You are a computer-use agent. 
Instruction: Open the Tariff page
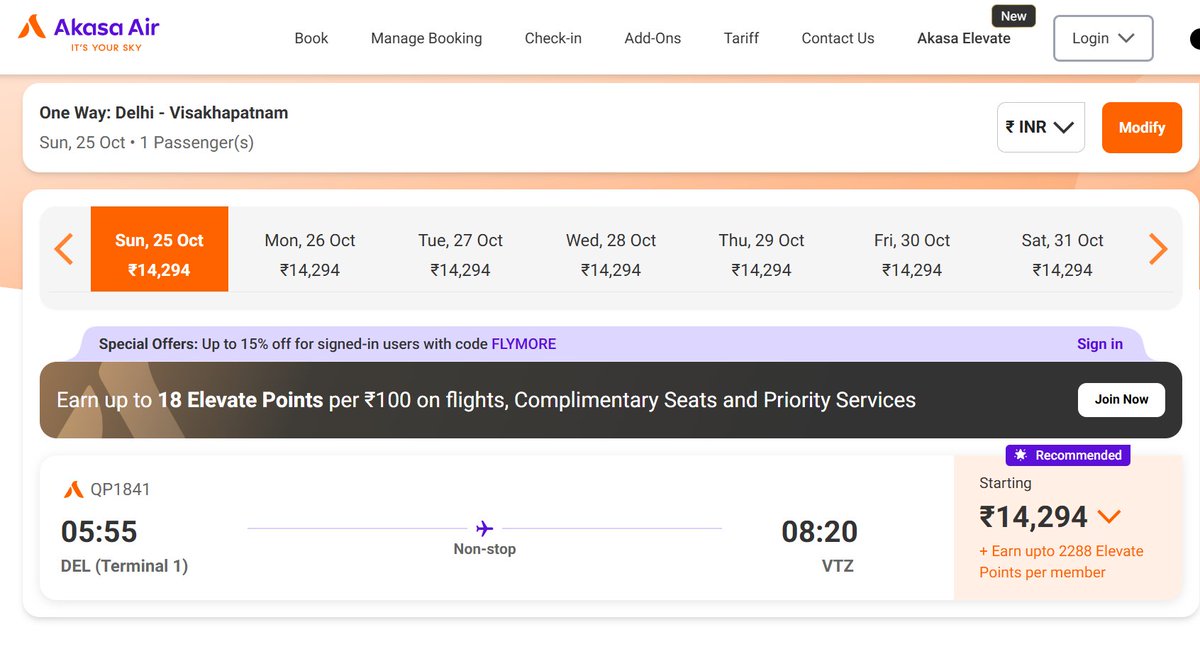pos(741,38)
